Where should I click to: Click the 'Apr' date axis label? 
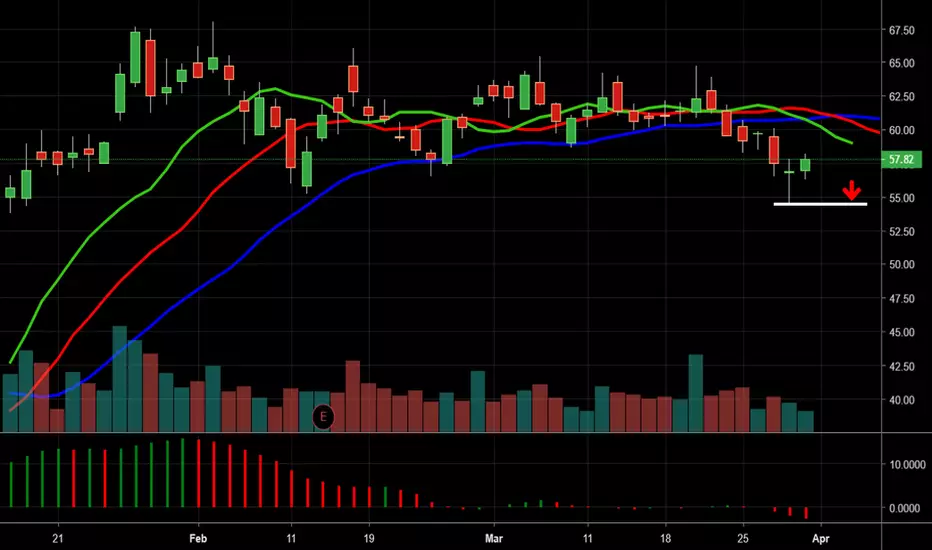[821, 539]
